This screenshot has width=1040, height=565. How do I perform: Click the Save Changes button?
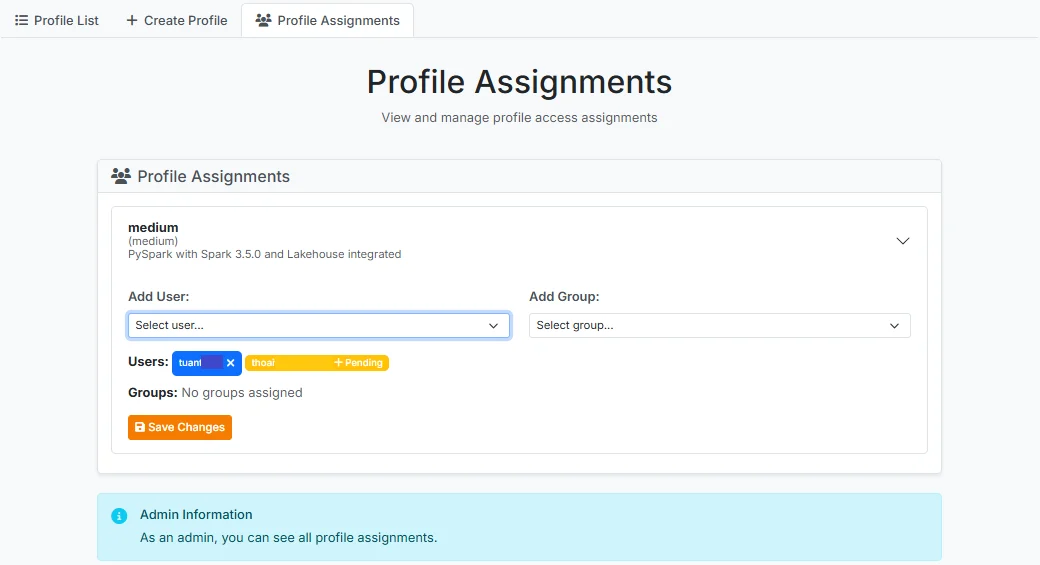pos(180,427)
